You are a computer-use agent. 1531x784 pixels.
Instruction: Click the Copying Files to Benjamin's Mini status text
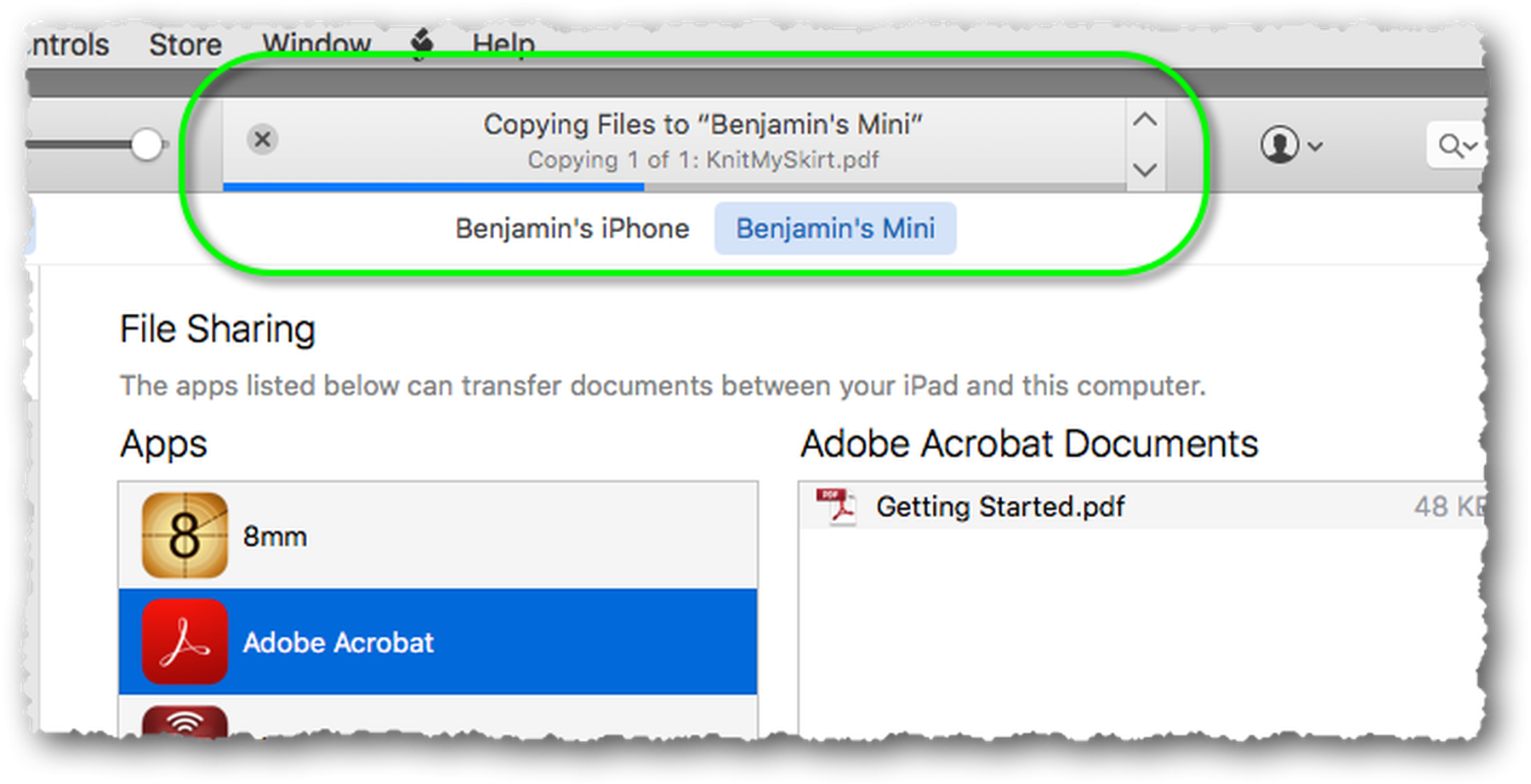pyautogui.click(x=703, y=124)
